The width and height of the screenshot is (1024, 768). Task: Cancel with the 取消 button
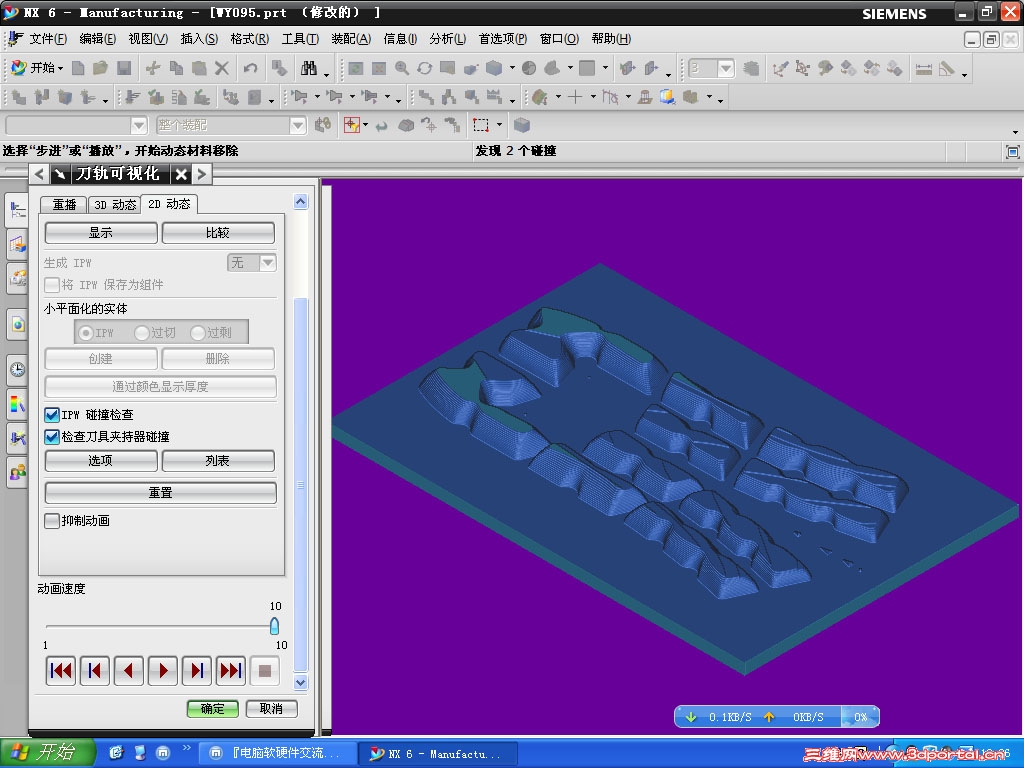tap(271, 709)
